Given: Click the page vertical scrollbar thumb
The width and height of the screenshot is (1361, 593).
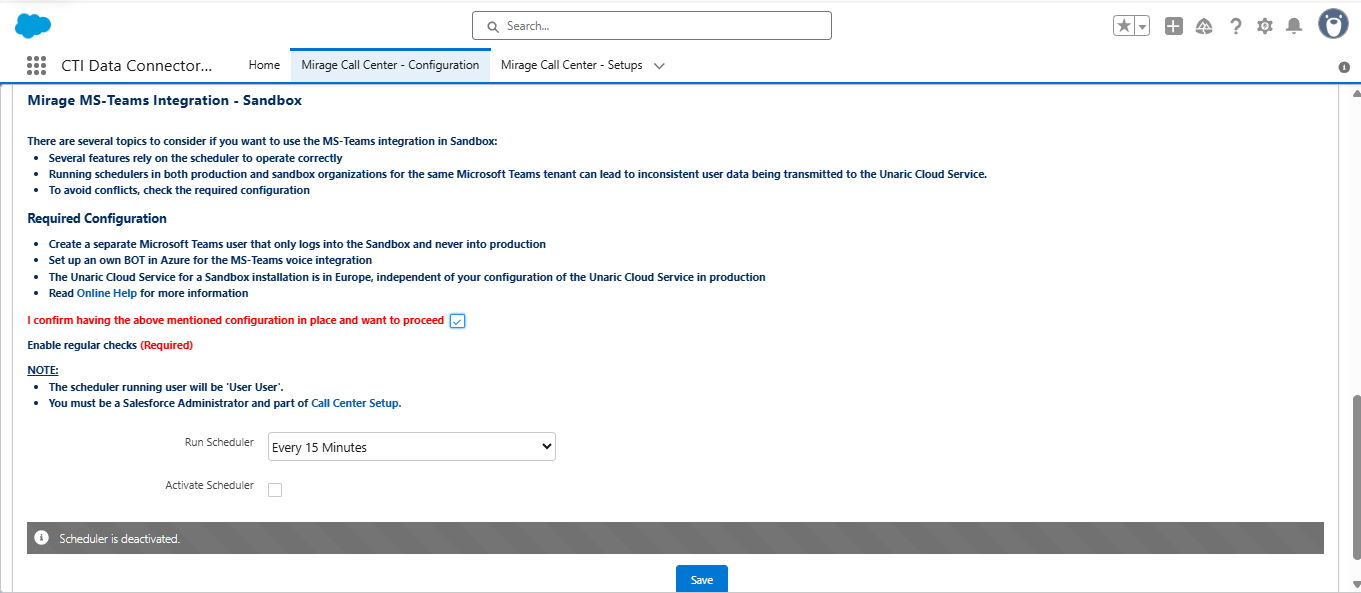Looking at the screenshot, I should point(1356,478).
